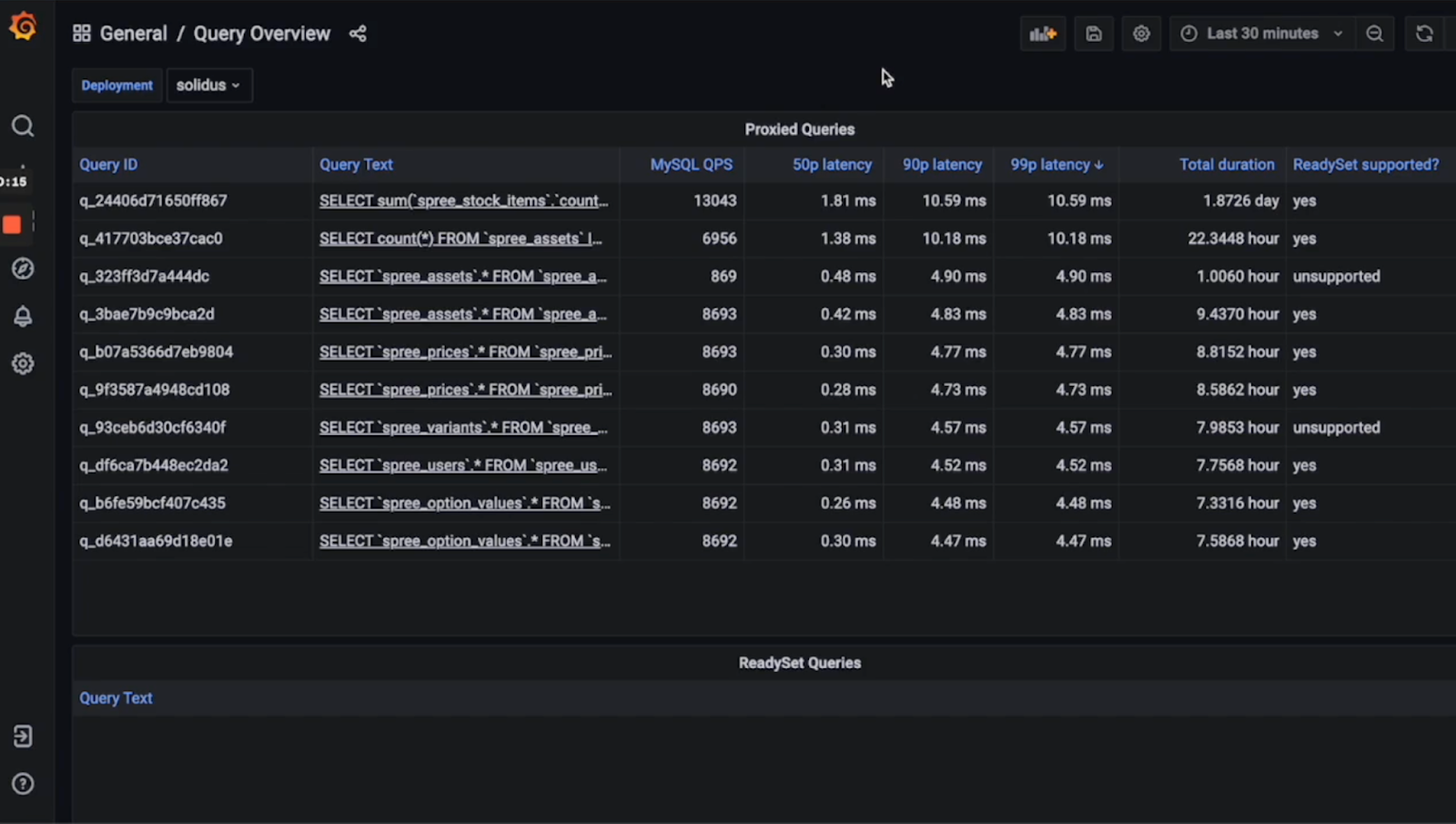
Task: Open the Last 30 minutes time picker
Action: coord(1262,34)
